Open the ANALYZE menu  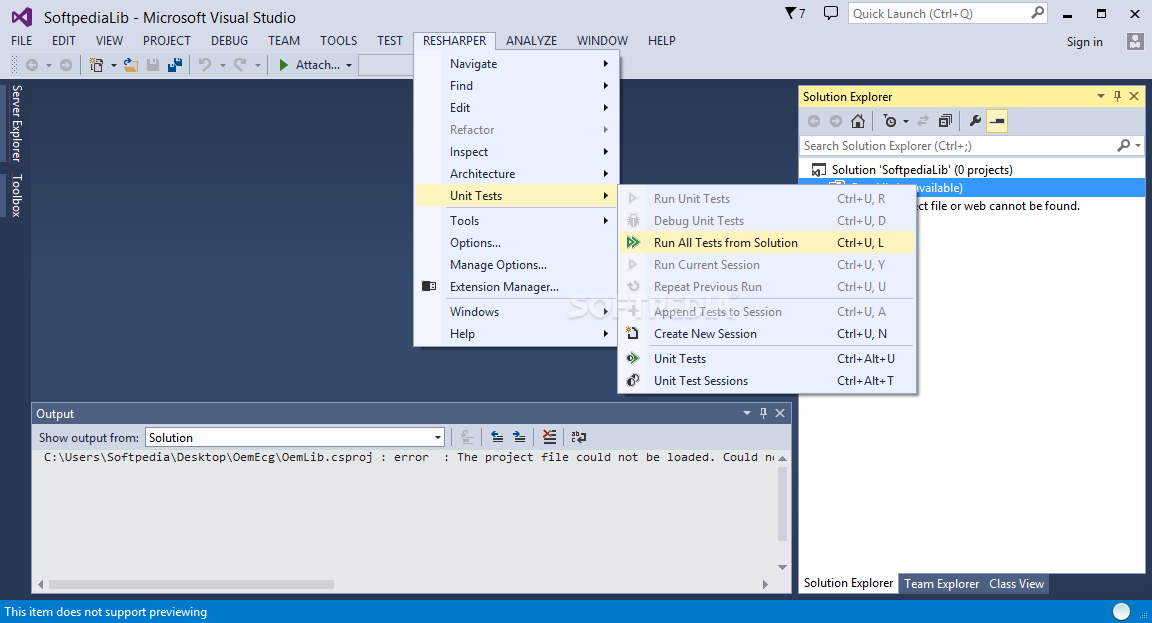[531, 41]
